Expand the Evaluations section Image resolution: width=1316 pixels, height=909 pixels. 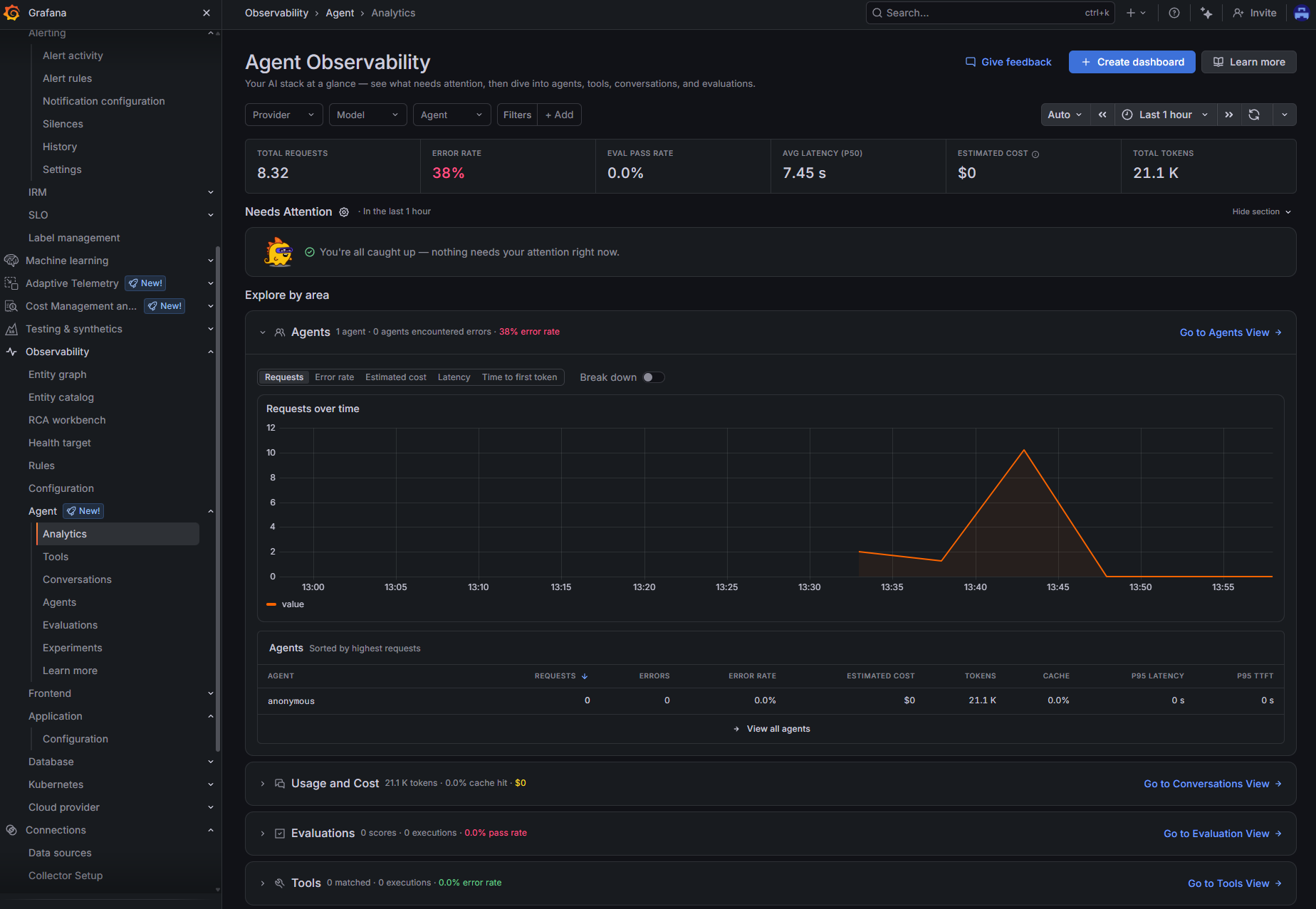263,834
